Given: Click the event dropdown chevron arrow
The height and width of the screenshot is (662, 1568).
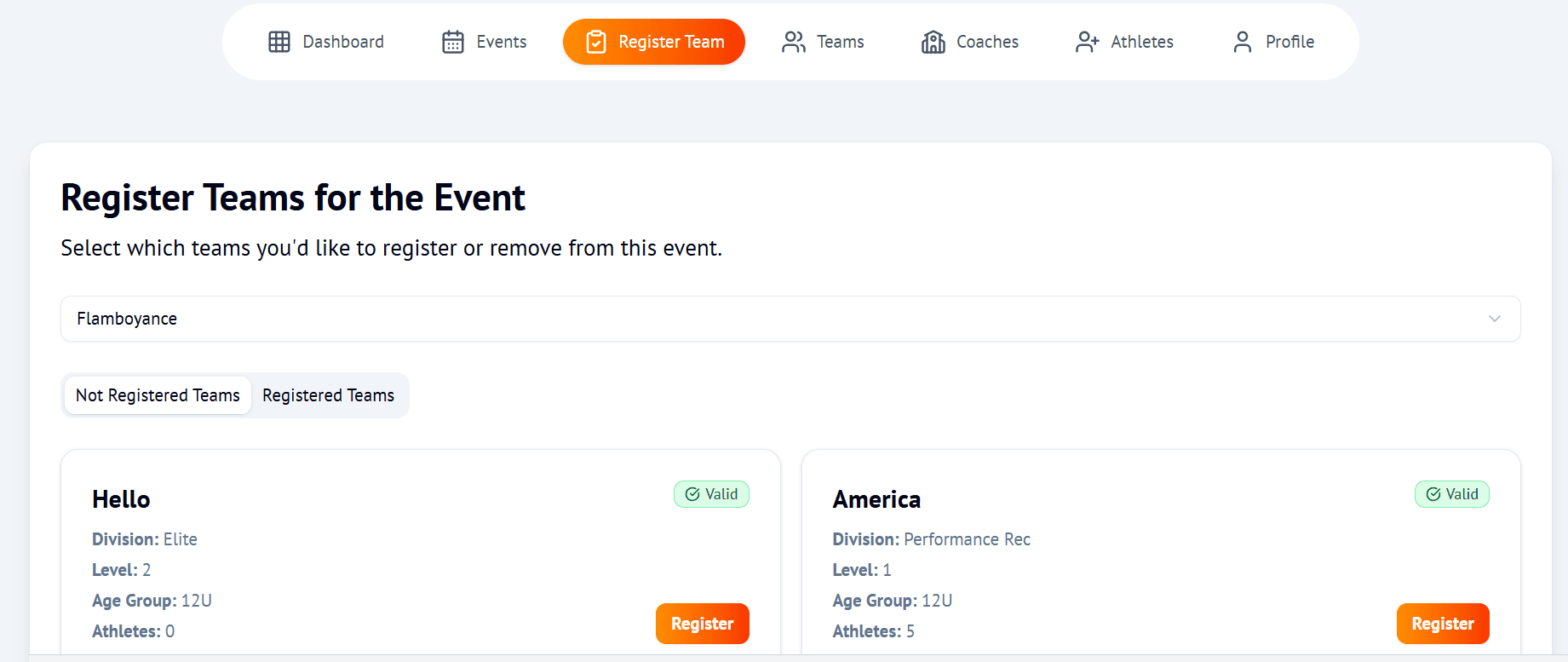Looking at the screenshot, I should click(x=1495, y=319).
